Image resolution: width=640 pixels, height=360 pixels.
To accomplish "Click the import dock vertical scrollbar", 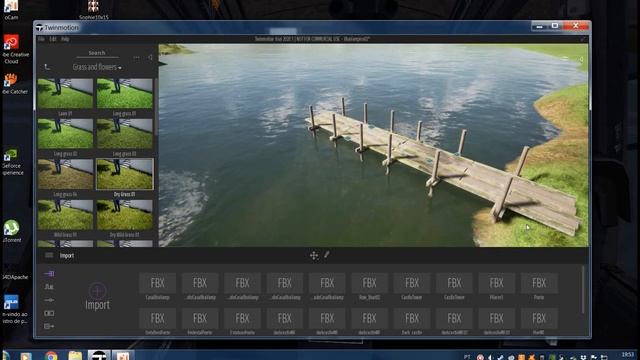I will click(582, 290).
